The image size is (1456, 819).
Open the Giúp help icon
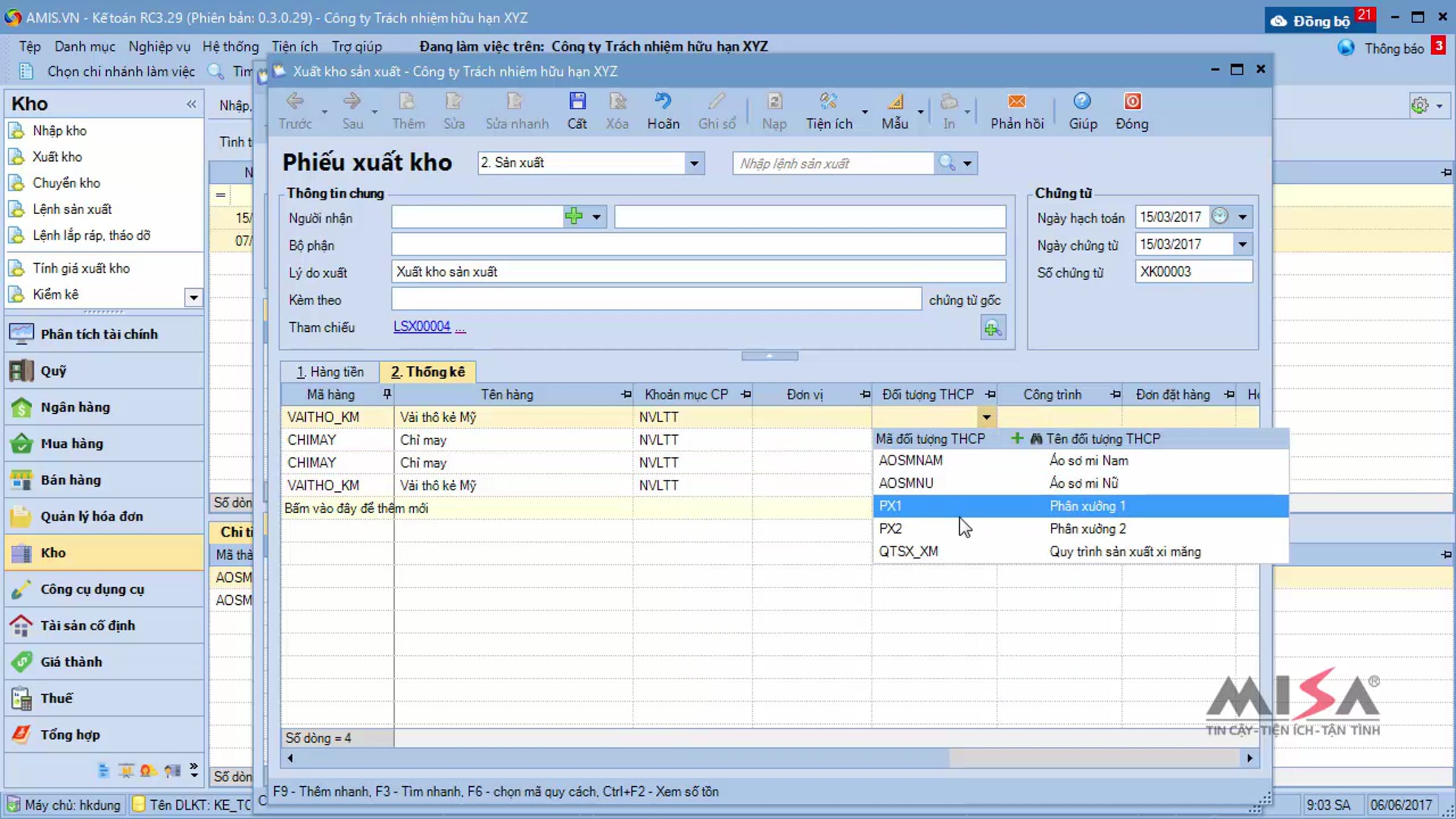(x=1082, y=101)
